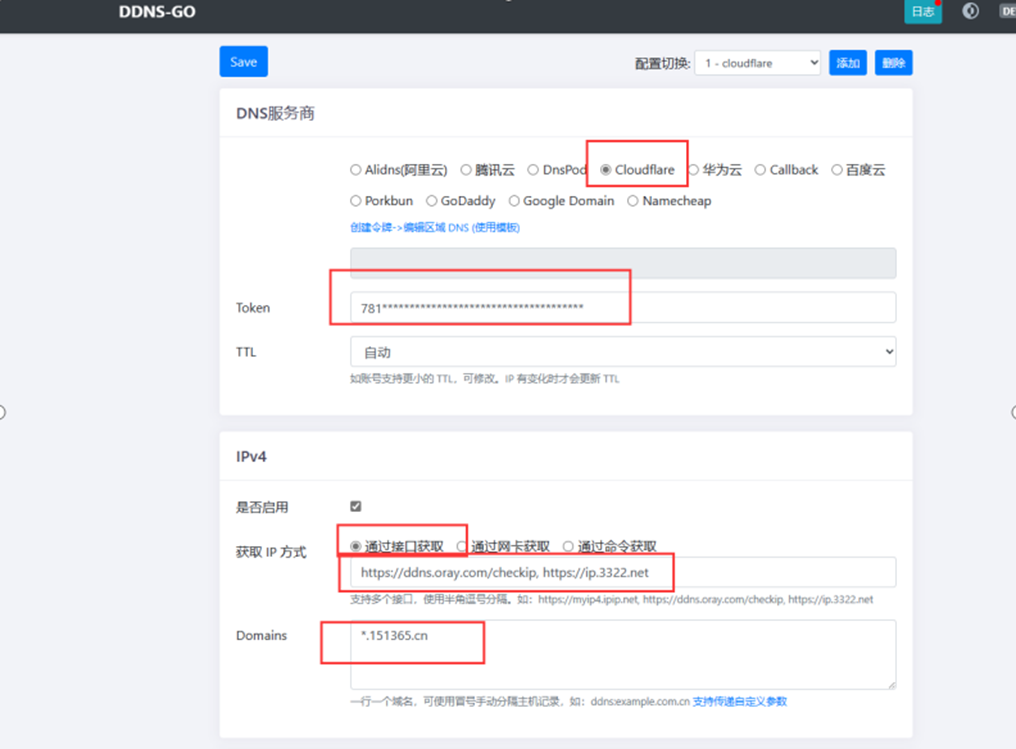Expand the TTL 自动 dropdown
1016x749 pixels.
tap(622, 352)
